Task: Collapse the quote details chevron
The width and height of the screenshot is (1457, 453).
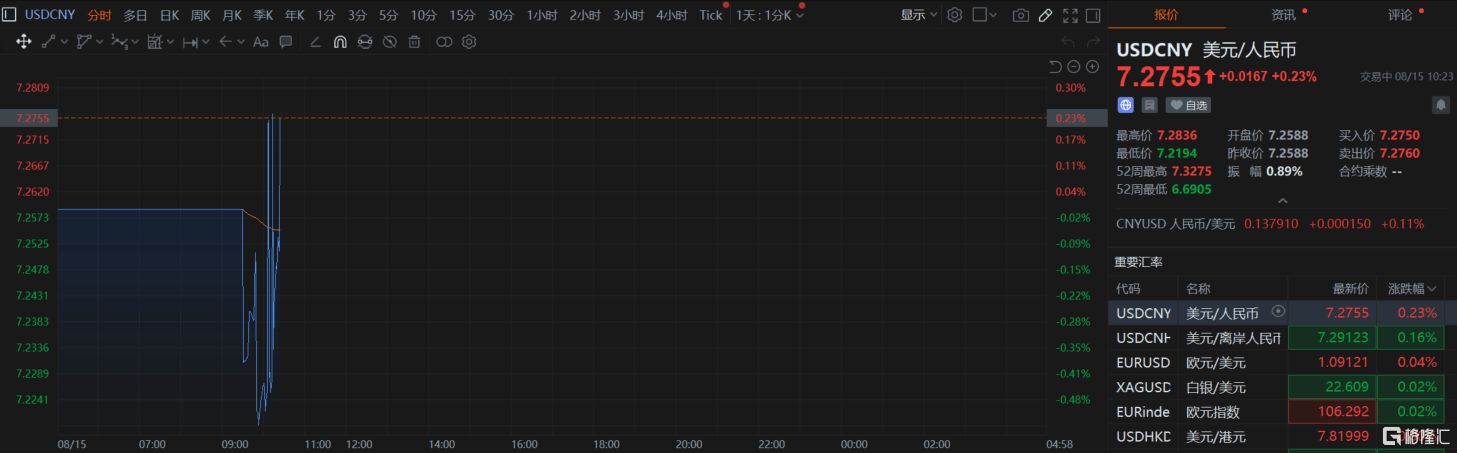Action: [x=1283, y=200]
